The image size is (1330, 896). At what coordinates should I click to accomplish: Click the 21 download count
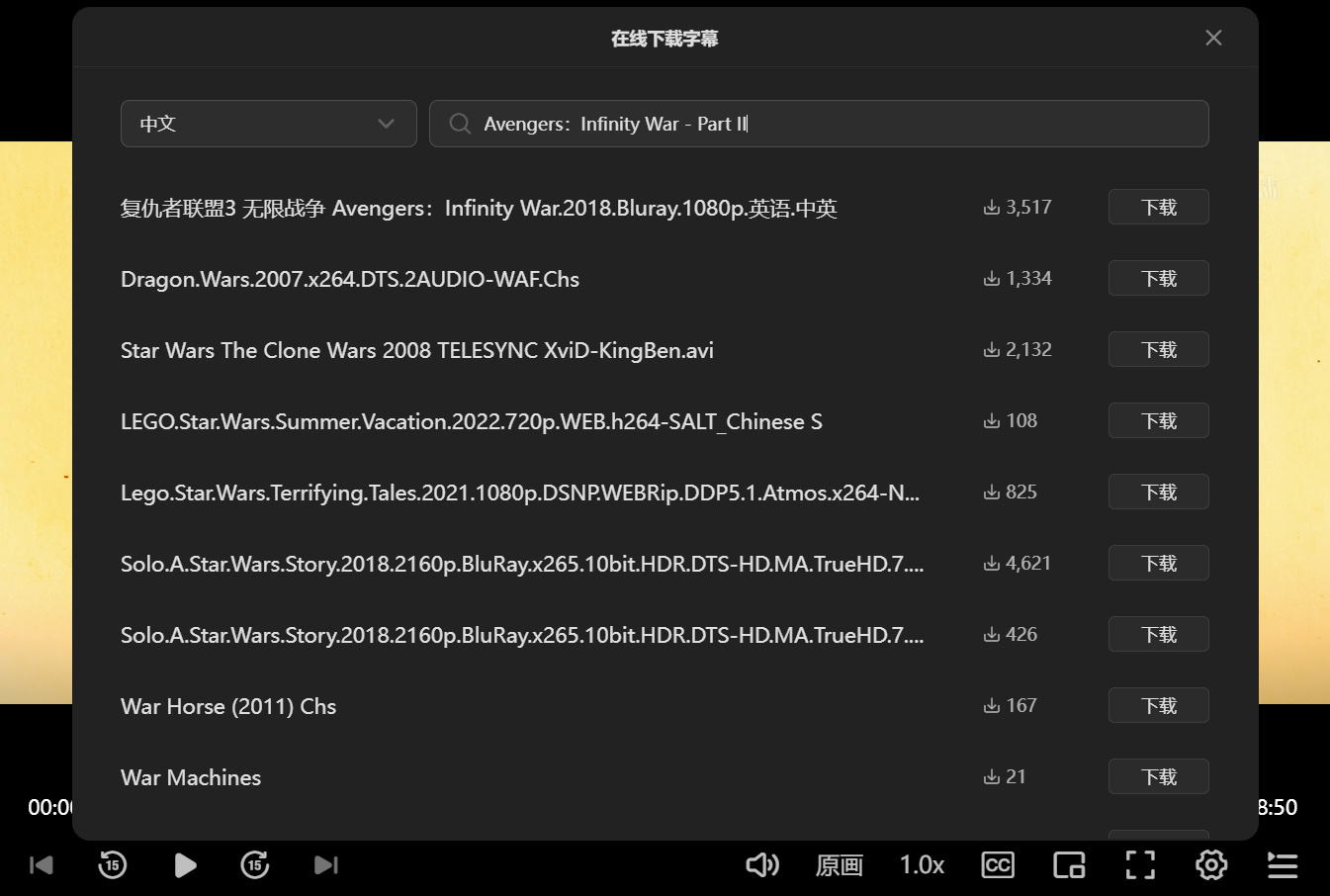coord(1005,776)
